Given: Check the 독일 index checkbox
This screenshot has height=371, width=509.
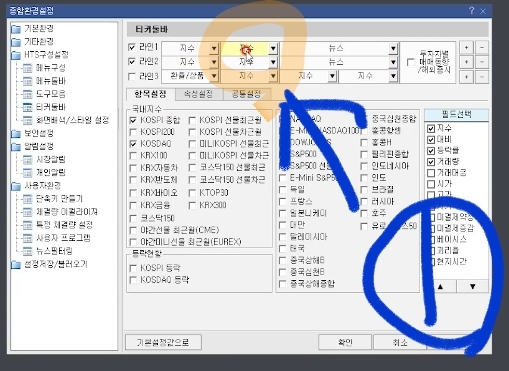Looking at the screenshot, I should 283,190.
